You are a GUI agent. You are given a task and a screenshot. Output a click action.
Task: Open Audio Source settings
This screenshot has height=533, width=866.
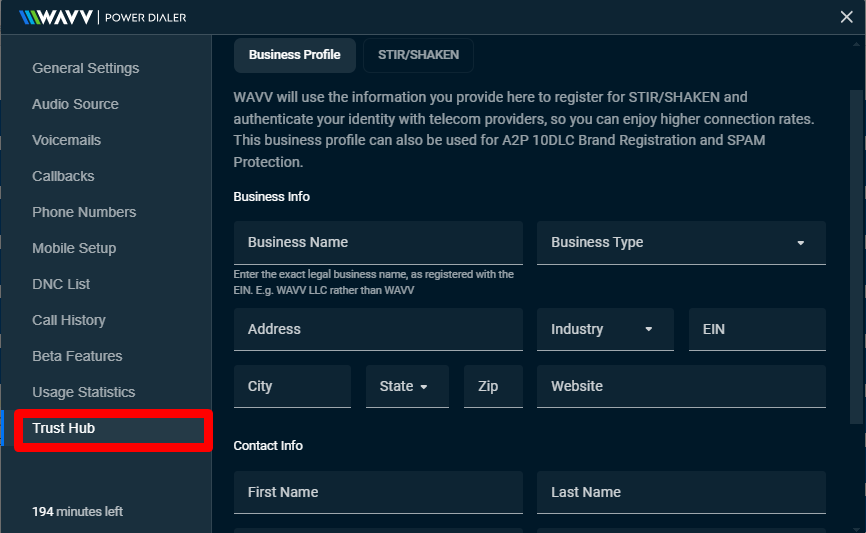(75, 104)
